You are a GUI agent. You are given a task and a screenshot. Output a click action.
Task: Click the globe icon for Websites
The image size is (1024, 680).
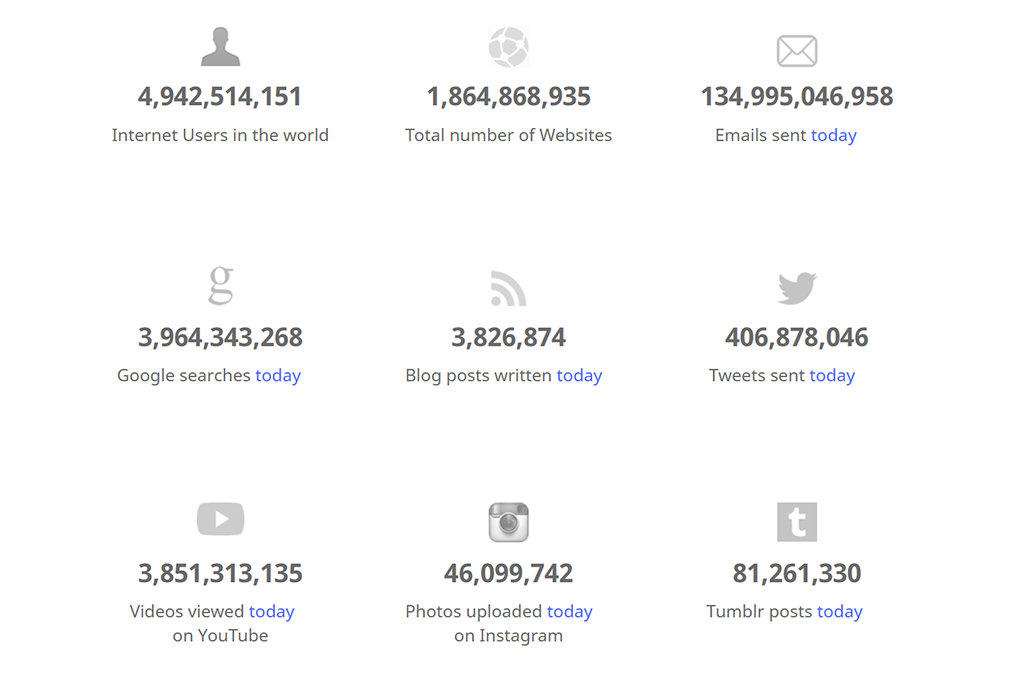(508, 47)
